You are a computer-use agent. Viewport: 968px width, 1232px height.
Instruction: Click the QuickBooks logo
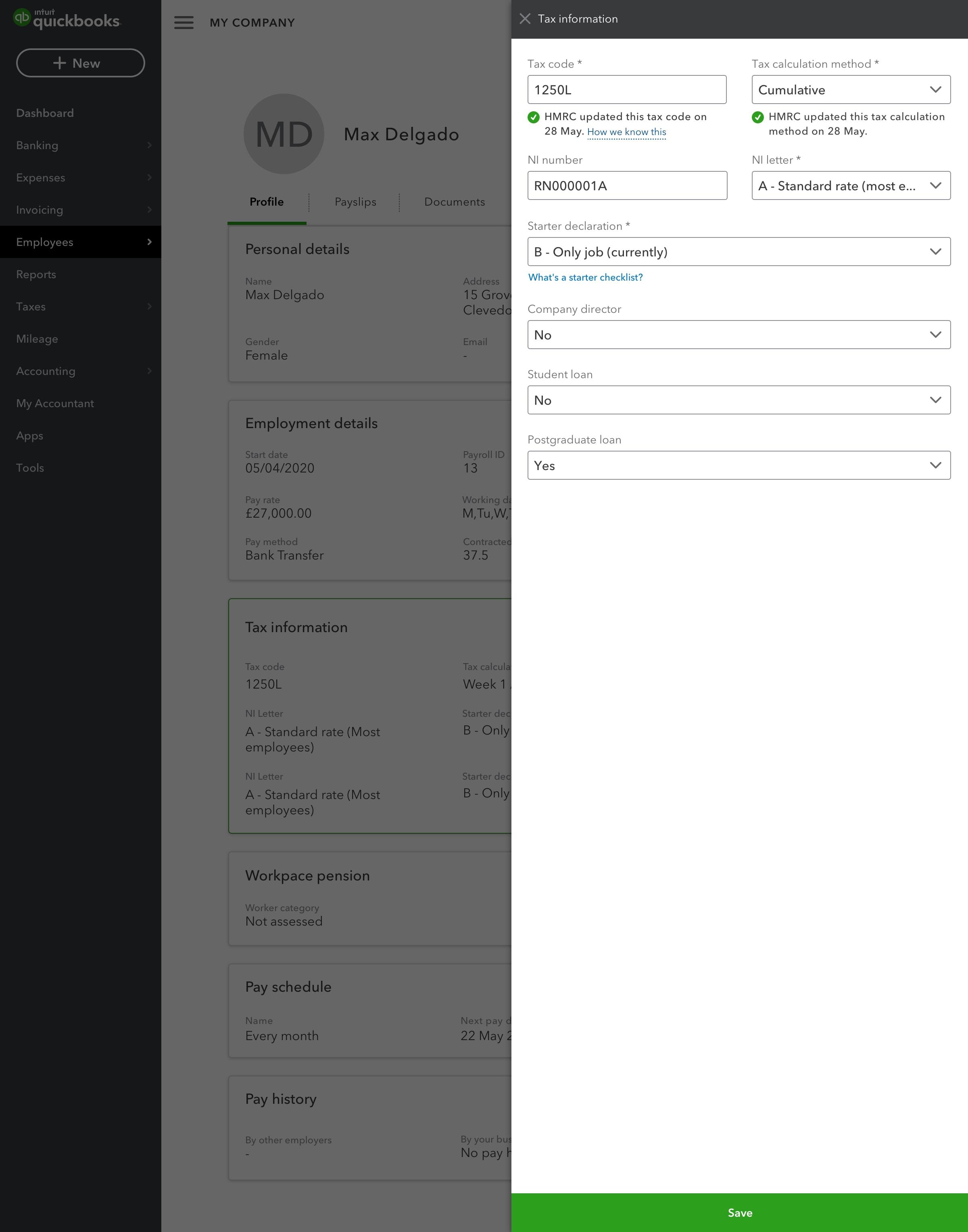(67, 19)
